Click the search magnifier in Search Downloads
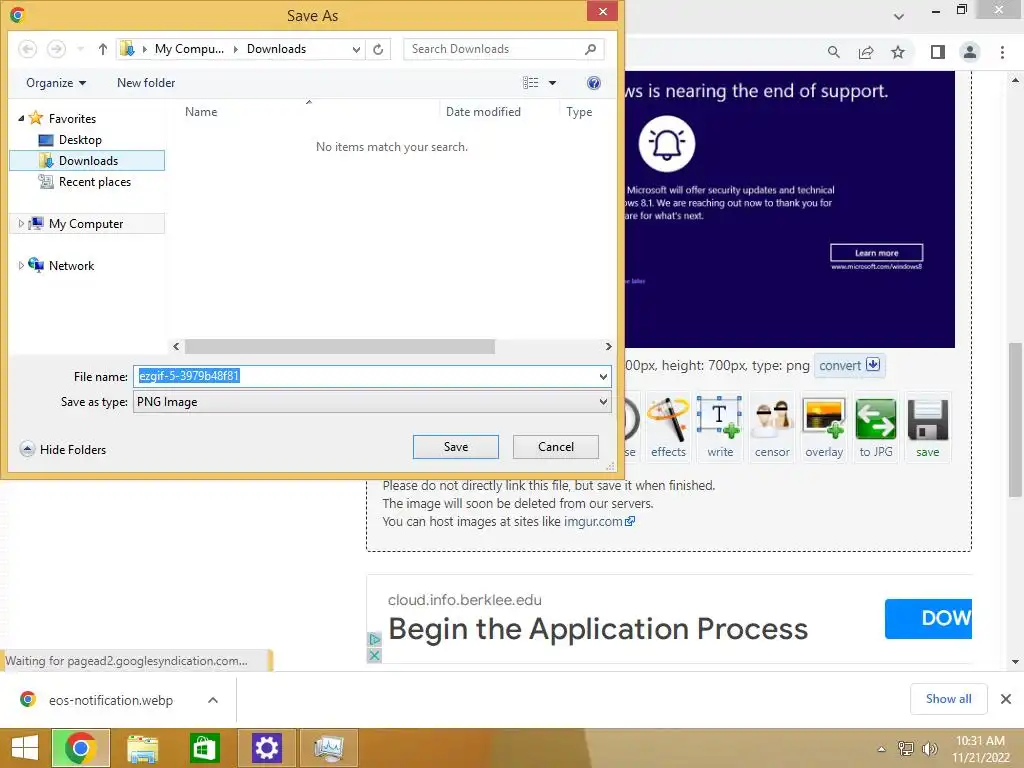The height and width of the screenshot is (768, 1024). (590, 49)
